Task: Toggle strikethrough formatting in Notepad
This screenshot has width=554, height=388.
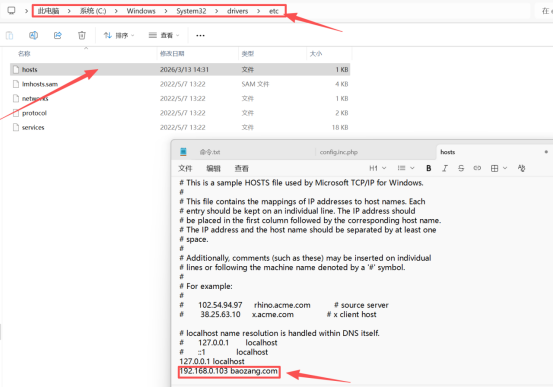Action: (461, 168)
